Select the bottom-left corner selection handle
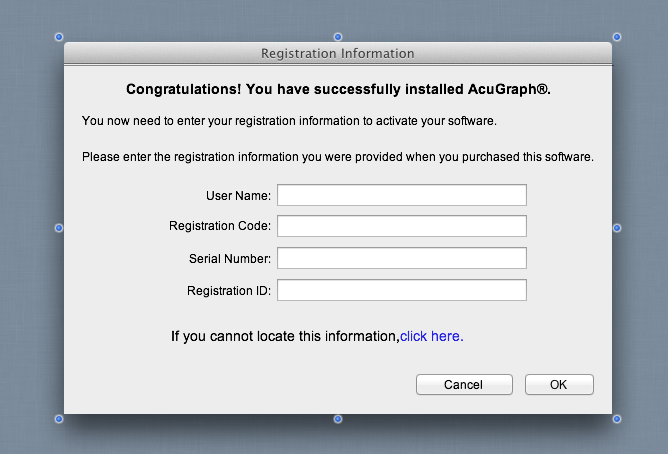This screenshot has height=454, width=668. click(59, 419)
